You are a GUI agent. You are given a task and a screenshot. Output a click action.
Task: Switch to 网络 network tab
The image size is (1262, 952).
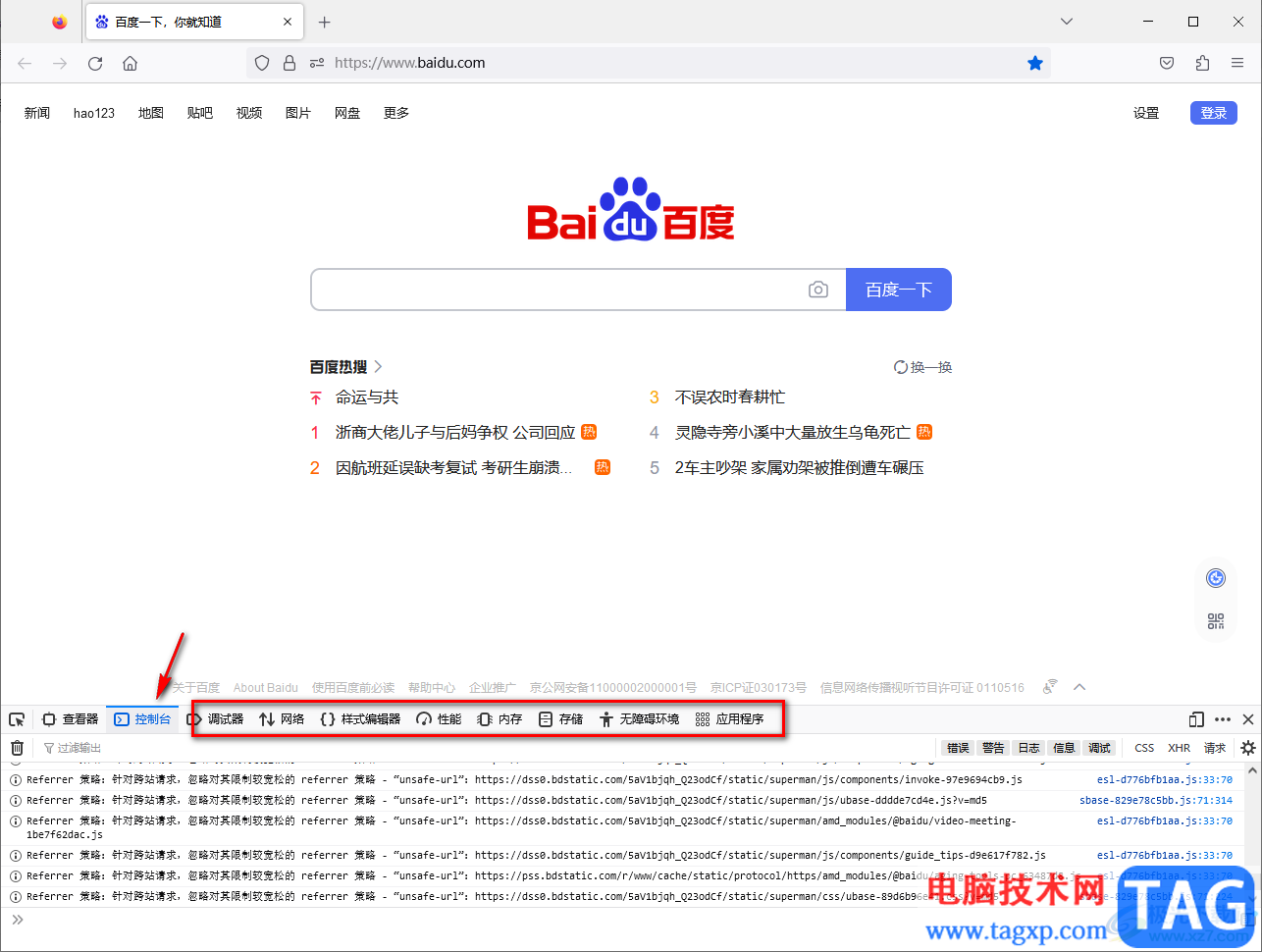282,719
